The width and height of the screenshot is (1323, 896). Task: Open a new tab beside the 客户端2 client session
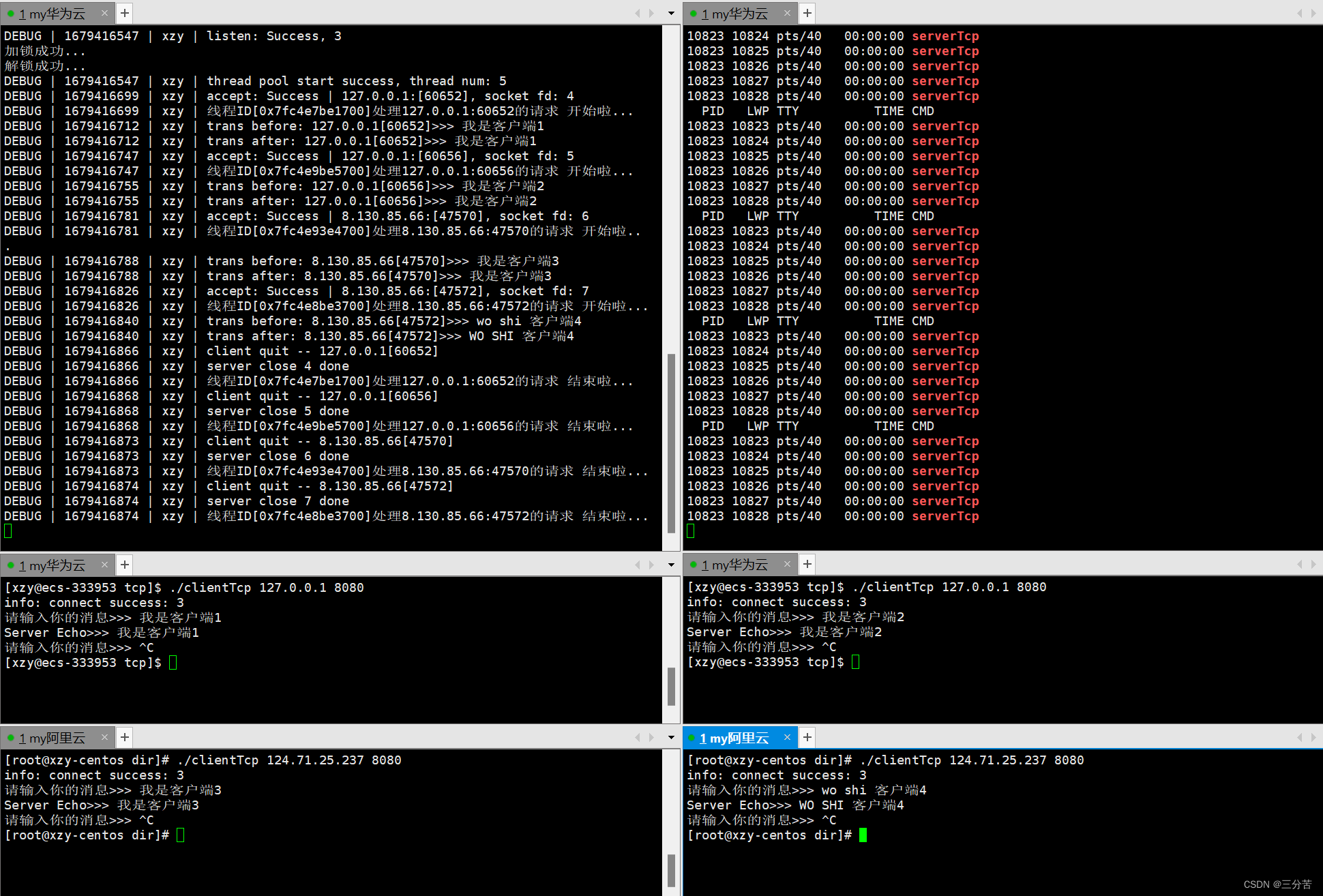[807, 565]
